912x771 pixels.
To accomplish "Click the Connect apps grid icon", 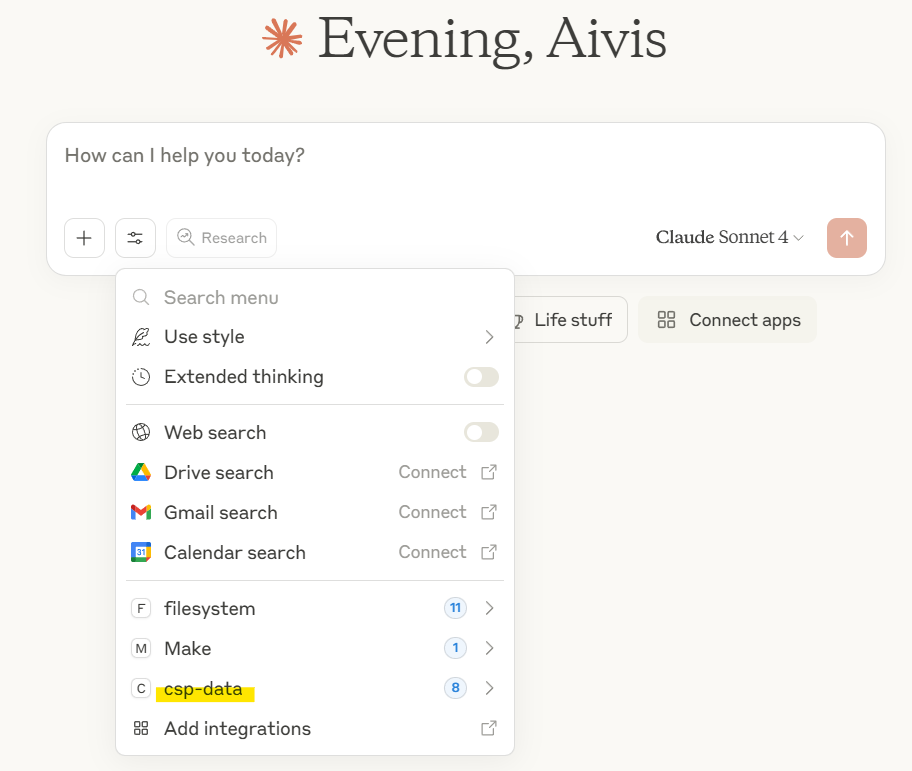I will tap(667, 320).
